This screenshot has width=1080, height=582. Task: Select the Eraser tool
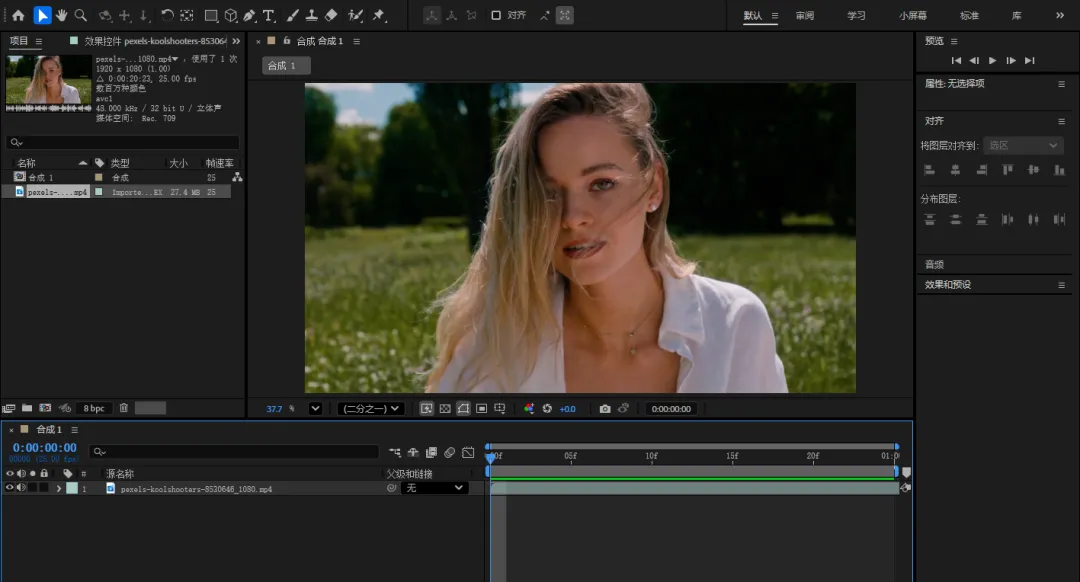tap(331, 15)
